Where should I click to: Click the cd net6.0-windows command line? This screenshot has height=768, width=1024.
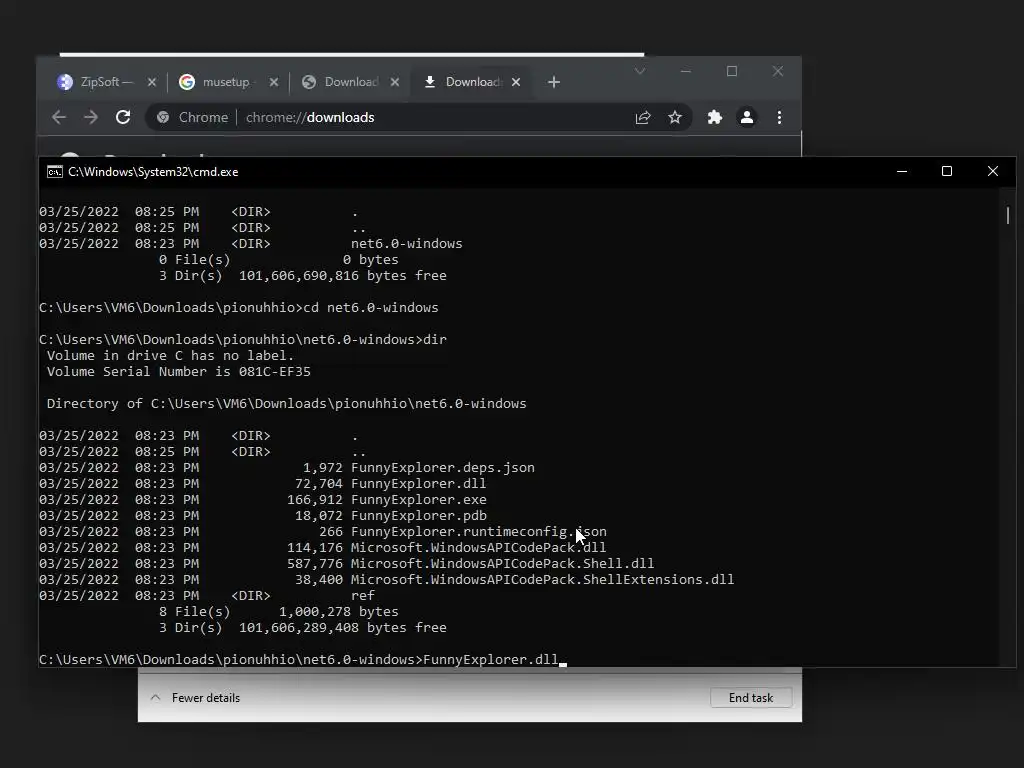[238, 308]
